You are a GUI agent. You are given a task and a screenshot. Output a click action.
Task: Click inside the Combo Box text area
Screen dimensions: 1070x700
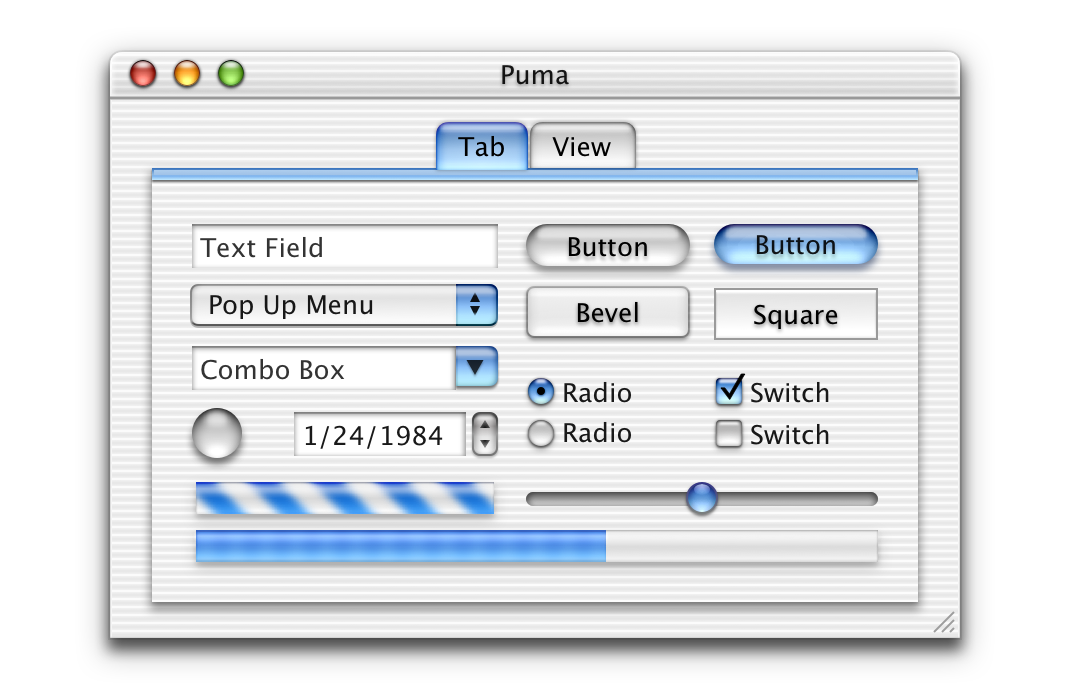[323, 368]
